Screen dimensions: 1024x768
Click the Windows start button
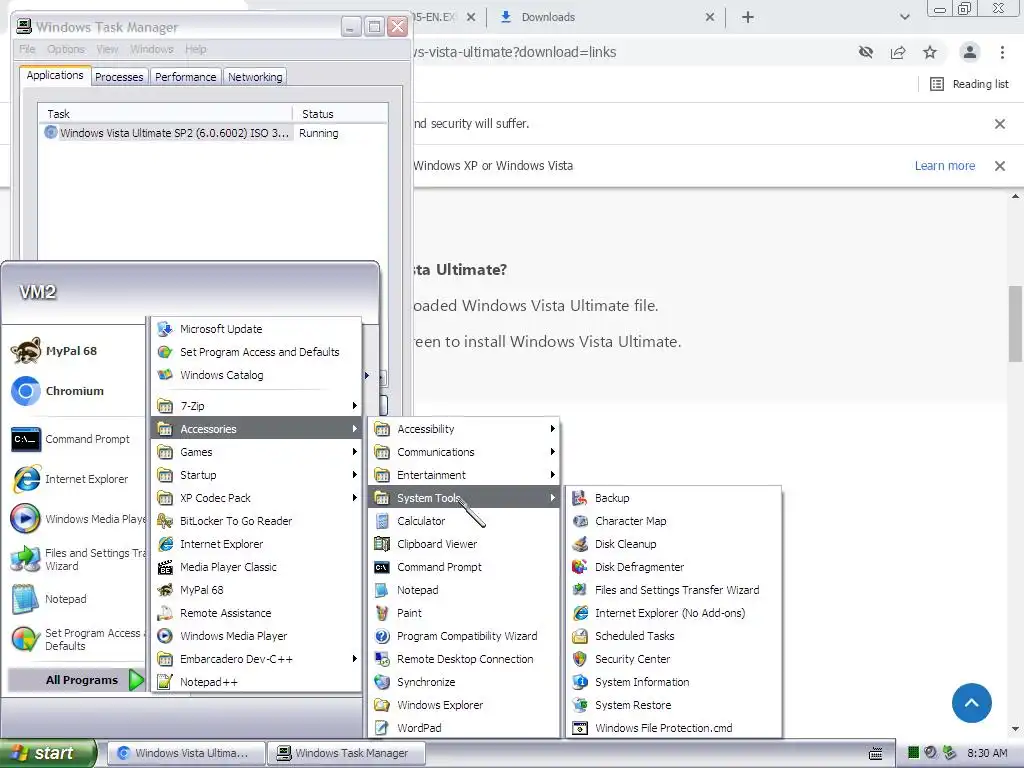click(48, 753)
